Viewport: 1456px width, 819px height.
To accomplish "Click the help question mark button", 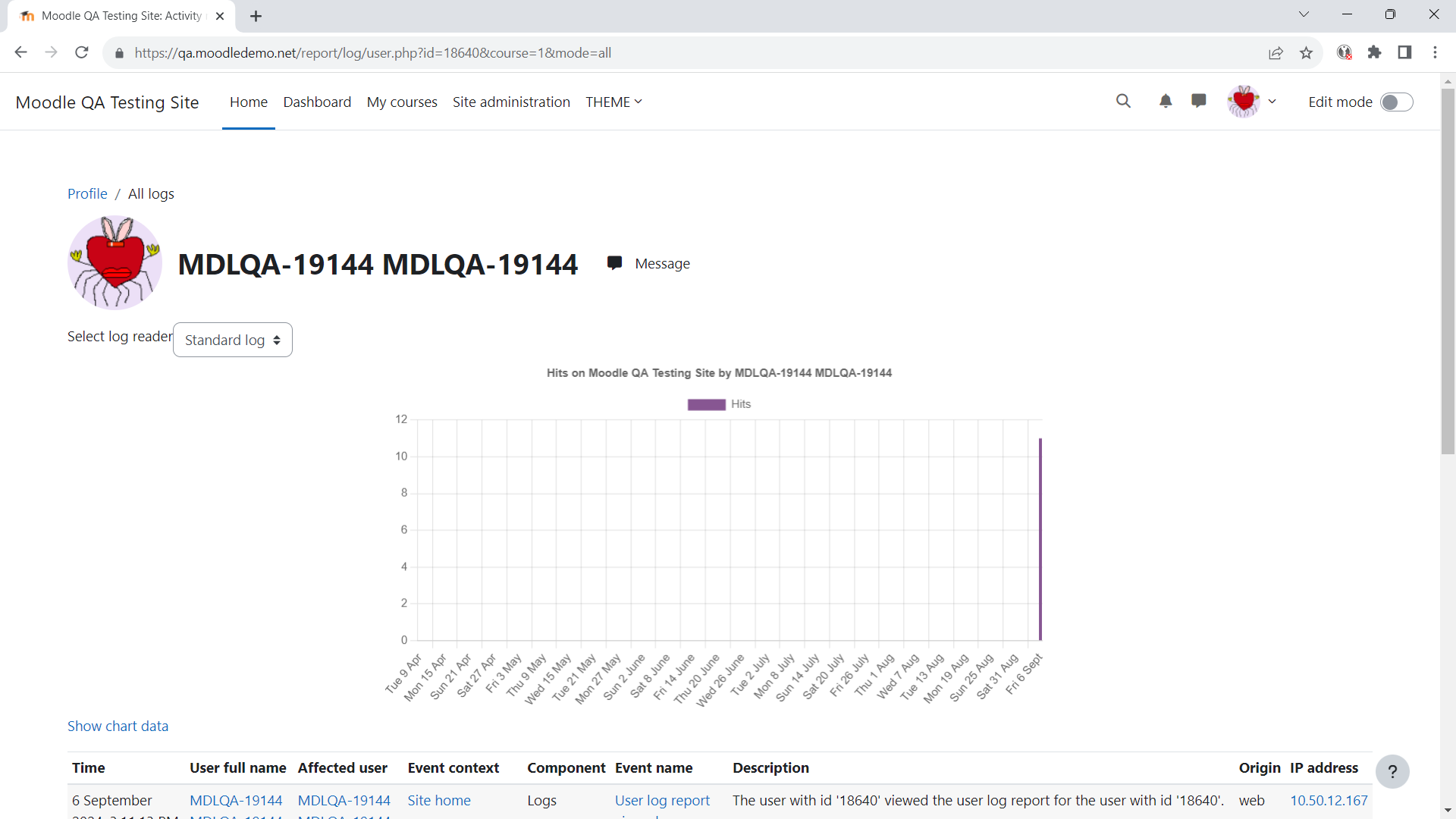I will click(x=1392, y=772).
